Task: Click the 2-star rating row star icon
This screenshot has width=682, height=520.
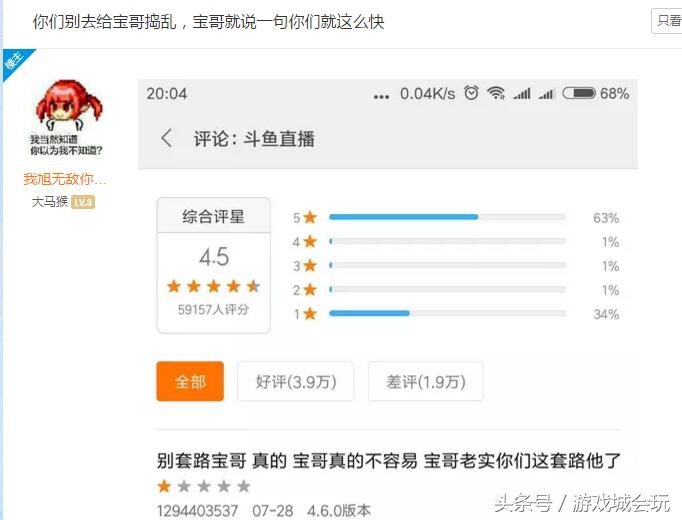Action: tap(310, 289)
